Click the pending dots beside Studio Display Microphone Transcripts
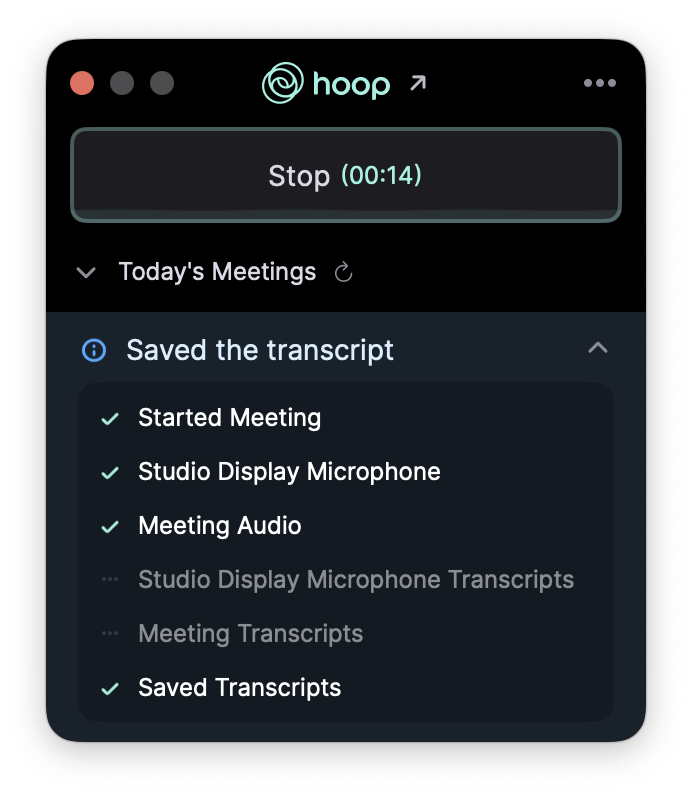 tap(110, 579)
